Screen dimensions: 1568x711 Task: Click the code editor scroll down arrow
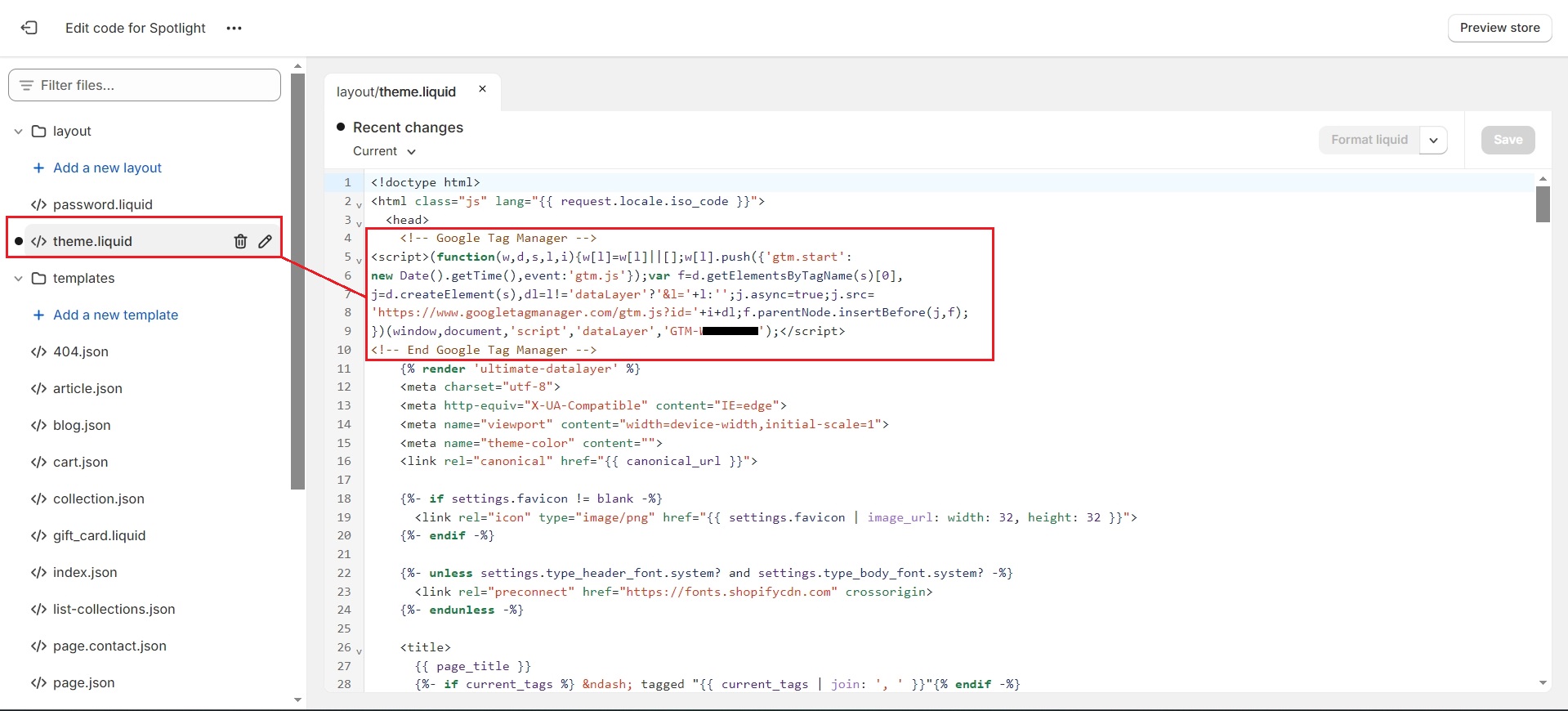click(1543, 683)
